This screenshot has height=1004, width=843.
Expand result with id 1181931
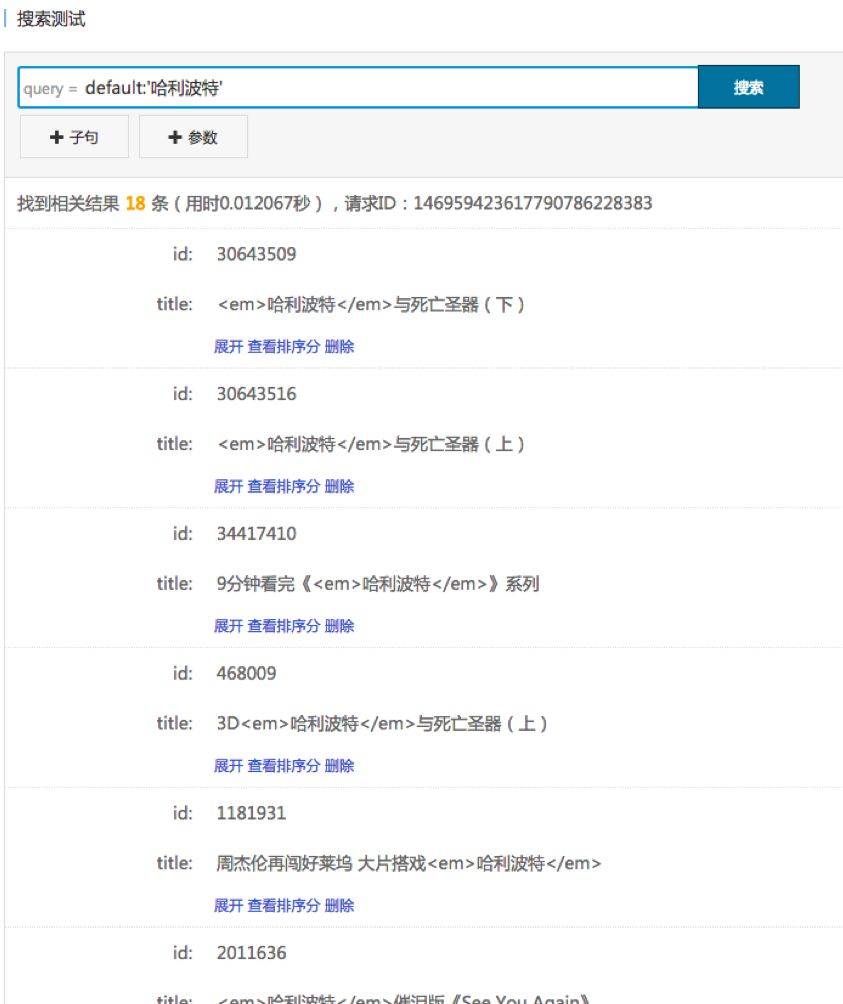click(229, 905)
